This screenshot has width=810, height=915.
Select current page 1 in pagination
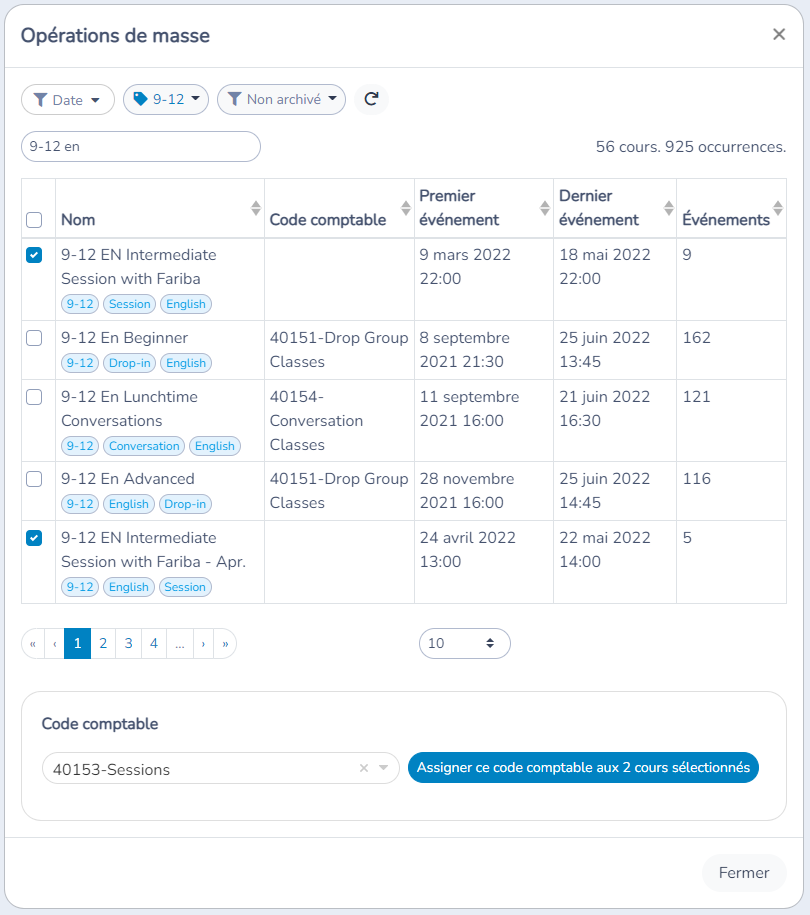coord(78,644)
